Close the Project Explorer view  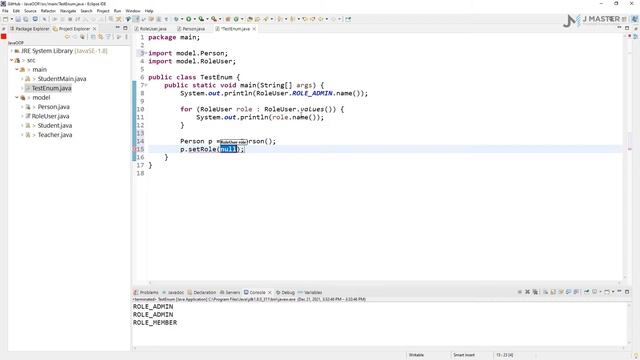click(94, 29)
